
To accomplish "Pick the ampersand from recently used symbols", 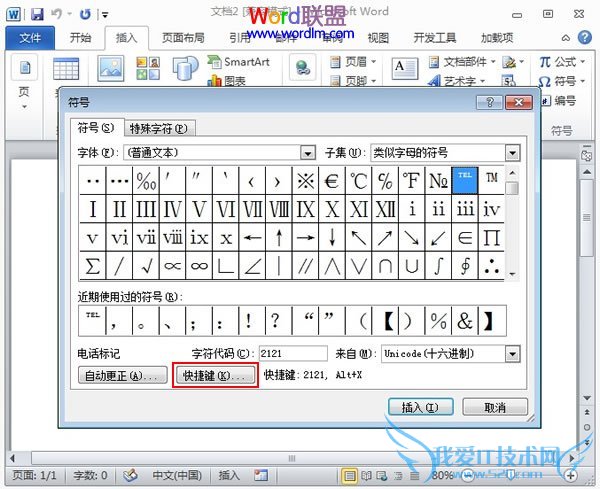I will (x=465, y=321).
